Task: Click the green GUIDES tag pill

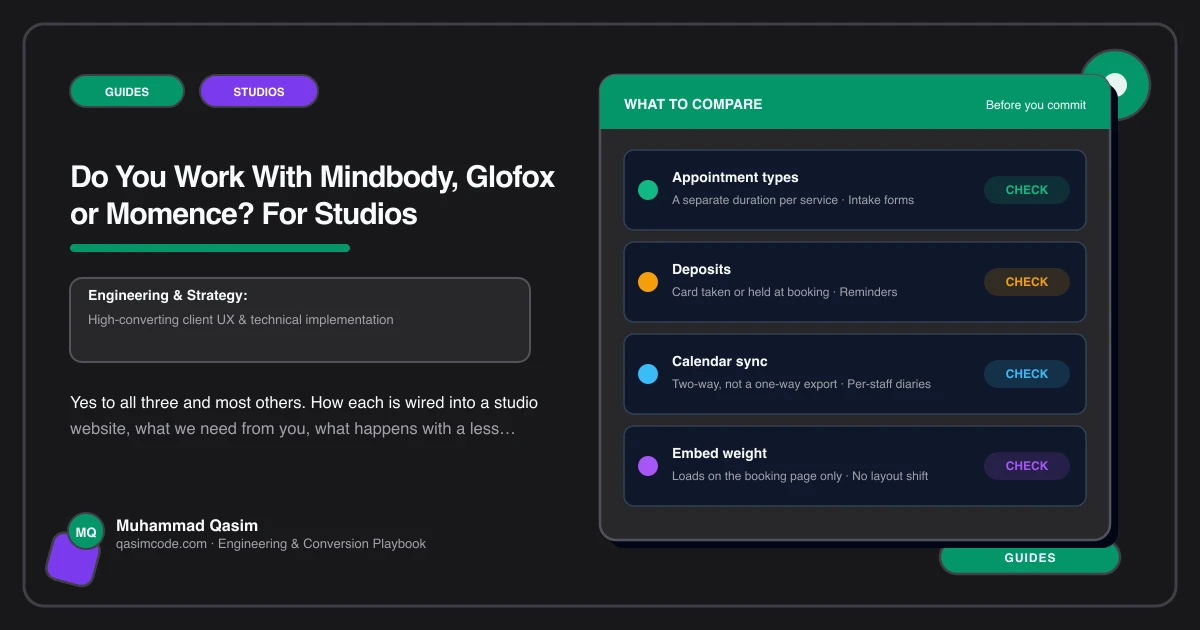Action: [127, 91]
